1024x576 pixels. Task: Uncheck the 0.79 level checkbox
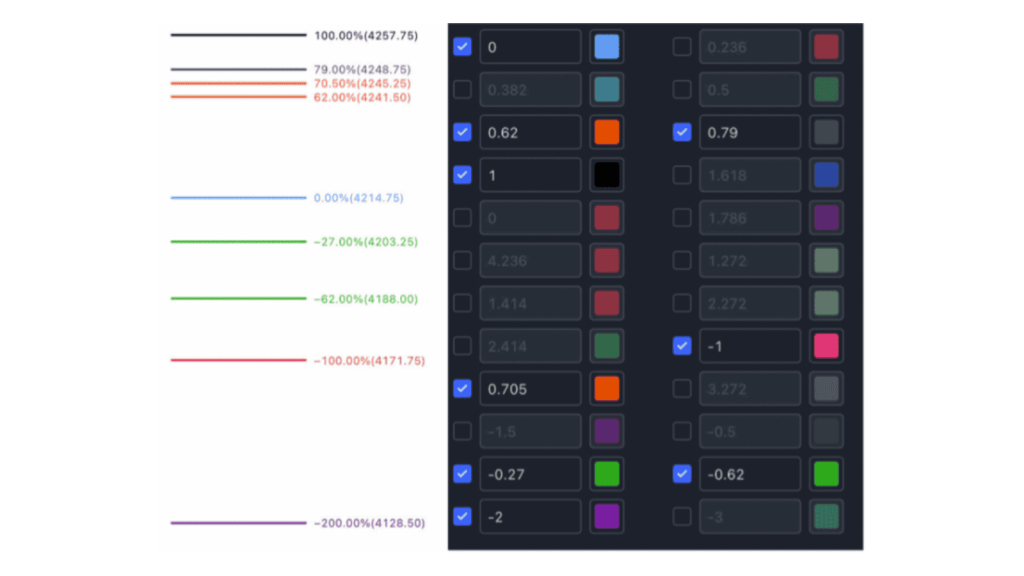coord(682,132)
